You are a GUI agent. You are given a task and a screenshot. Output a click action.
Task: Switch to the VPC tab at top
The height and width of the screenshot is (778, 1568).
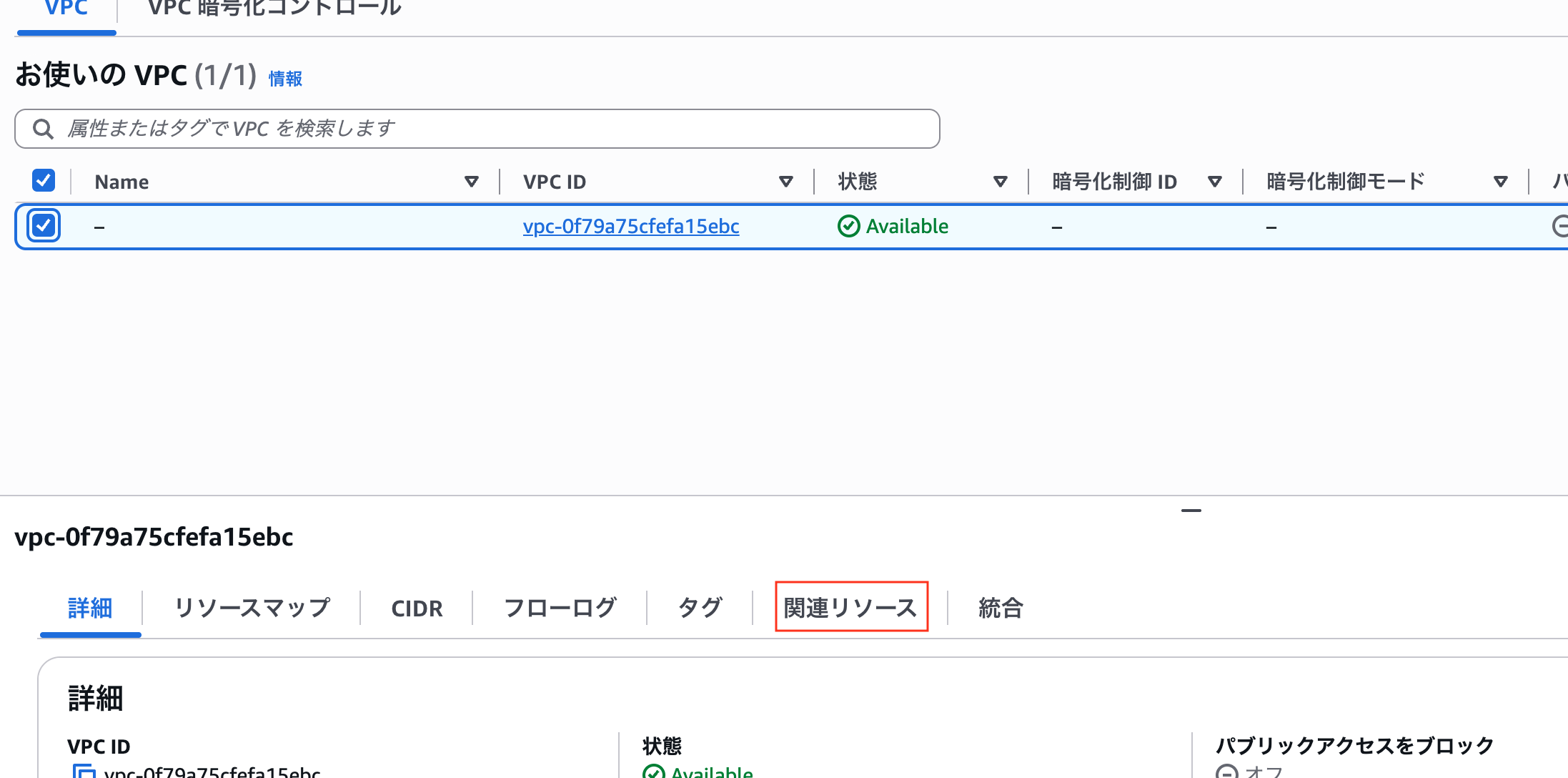[x=66, y=10]
